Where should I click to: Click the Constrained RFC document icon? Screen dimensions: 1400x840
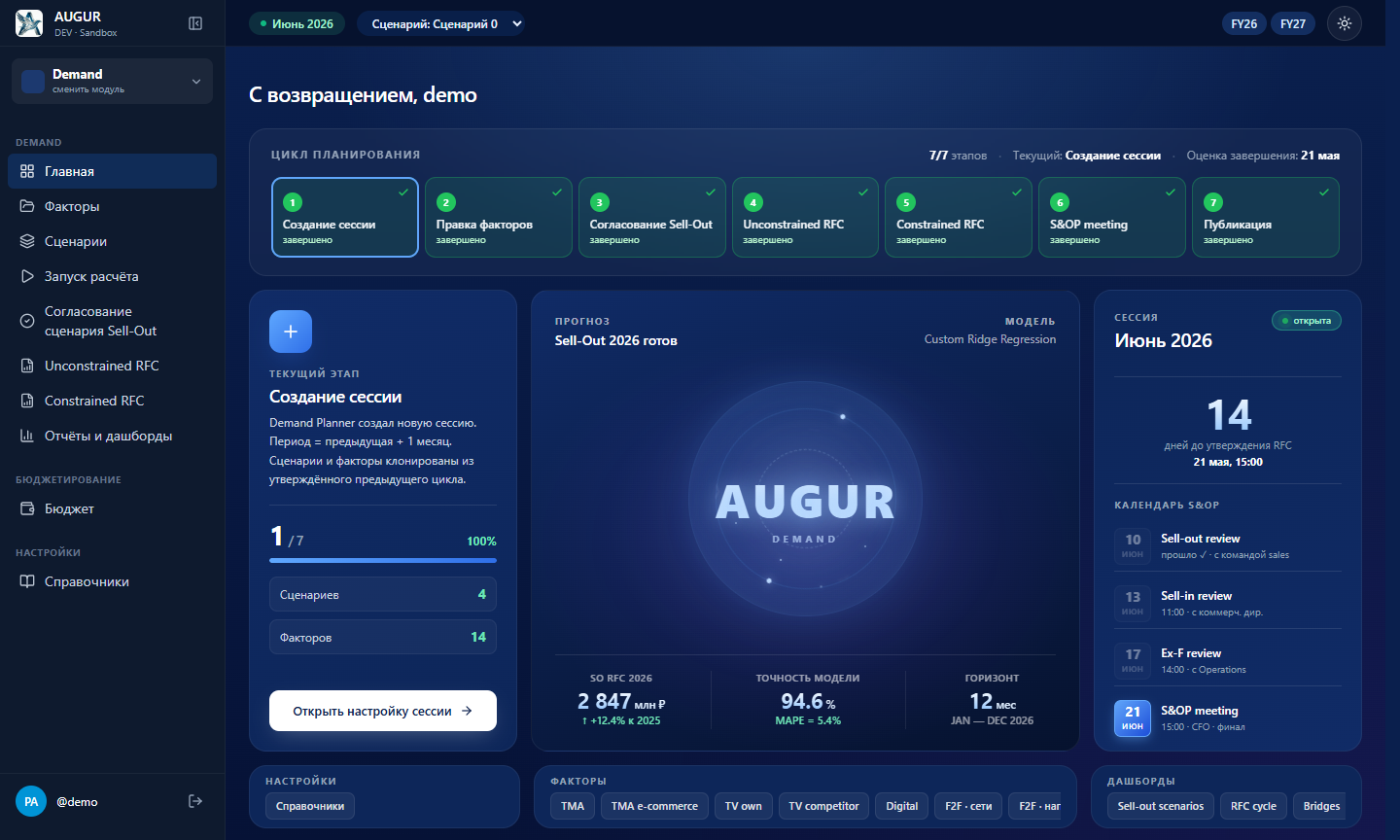[27, 401]
